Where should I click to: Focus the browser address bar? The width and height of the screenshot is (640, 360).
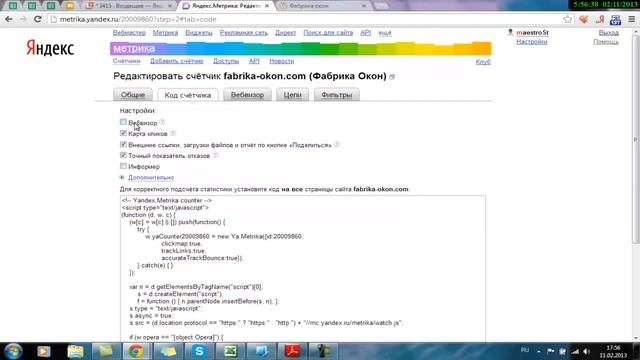(304, 19)
